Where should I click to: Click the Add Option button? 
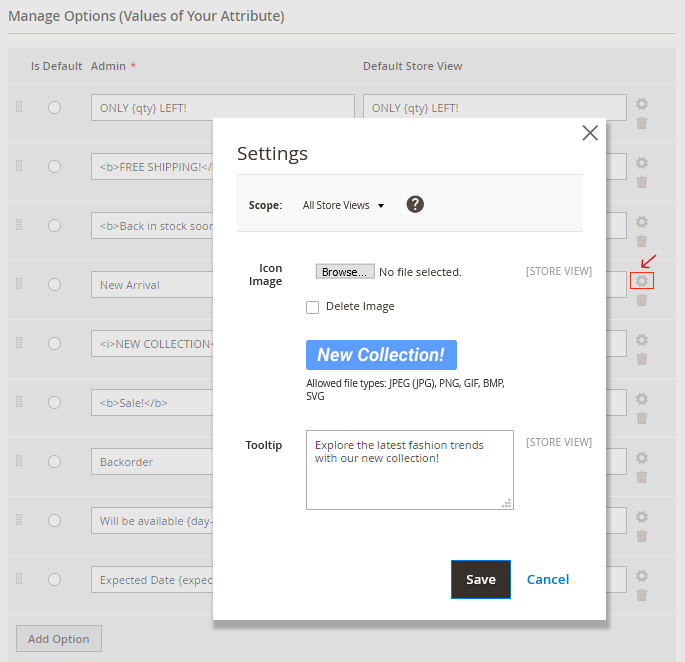[x=59, y=639]
